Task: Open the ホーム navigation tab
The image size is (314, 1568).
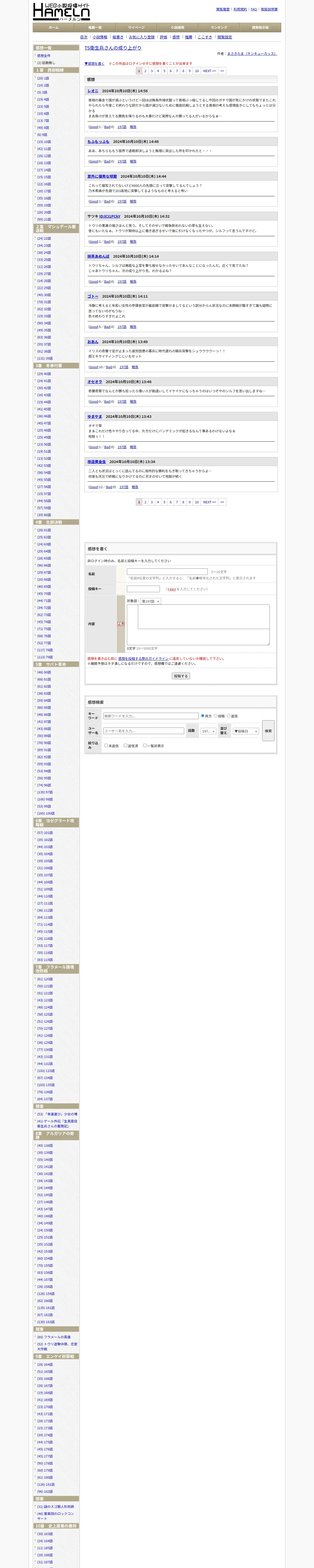Action: coord(54,27)
